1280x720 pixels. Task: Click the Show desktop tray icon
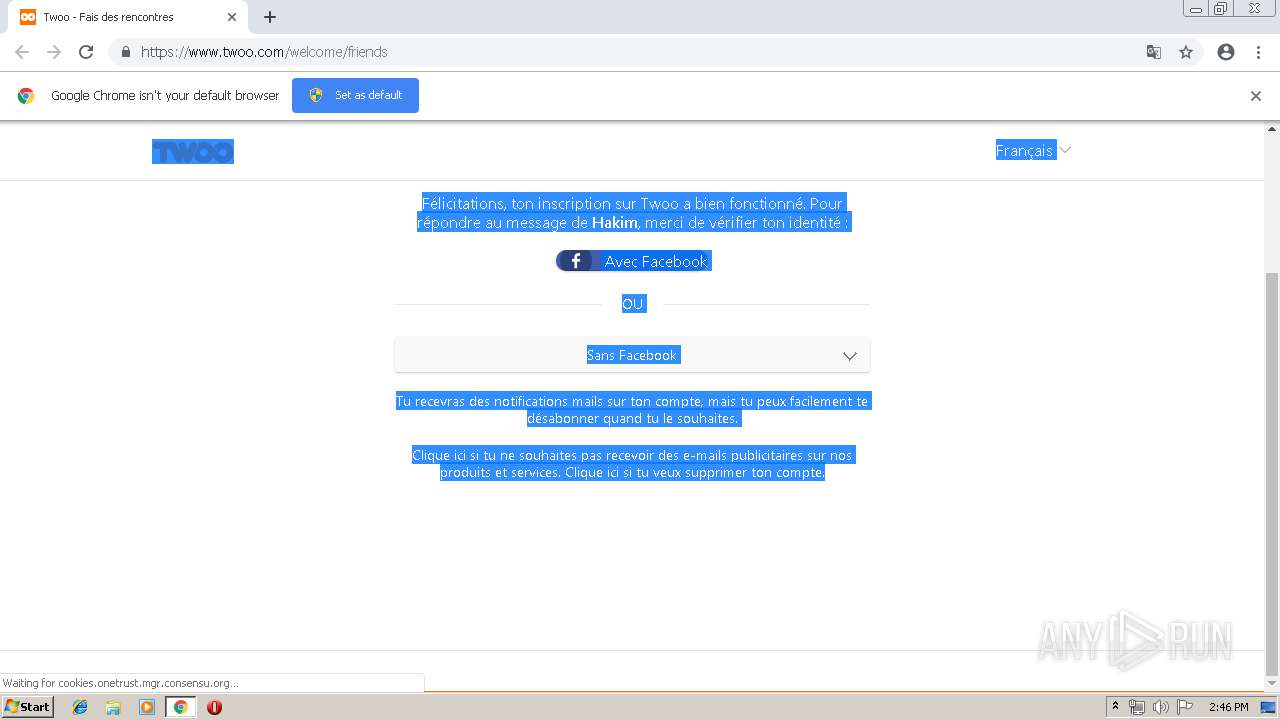[1268, 707]
